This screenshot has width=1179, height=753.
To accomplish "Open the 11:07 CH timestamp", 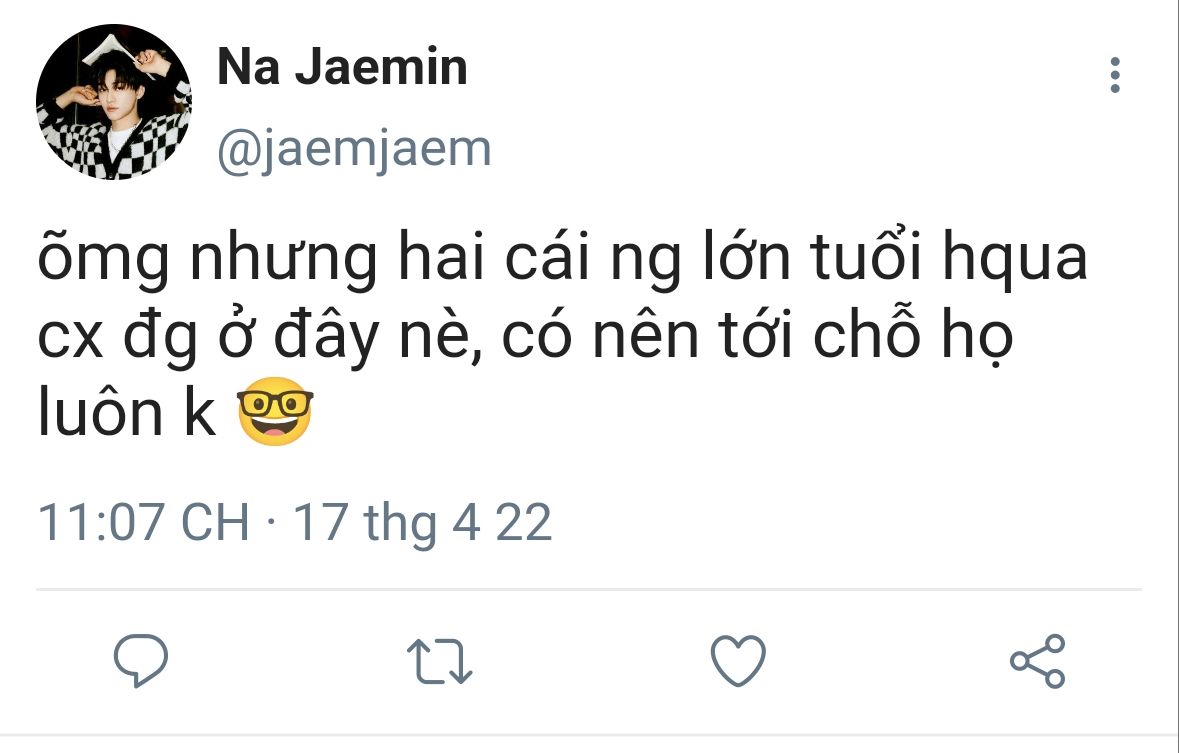I will (x=144, y=522).
